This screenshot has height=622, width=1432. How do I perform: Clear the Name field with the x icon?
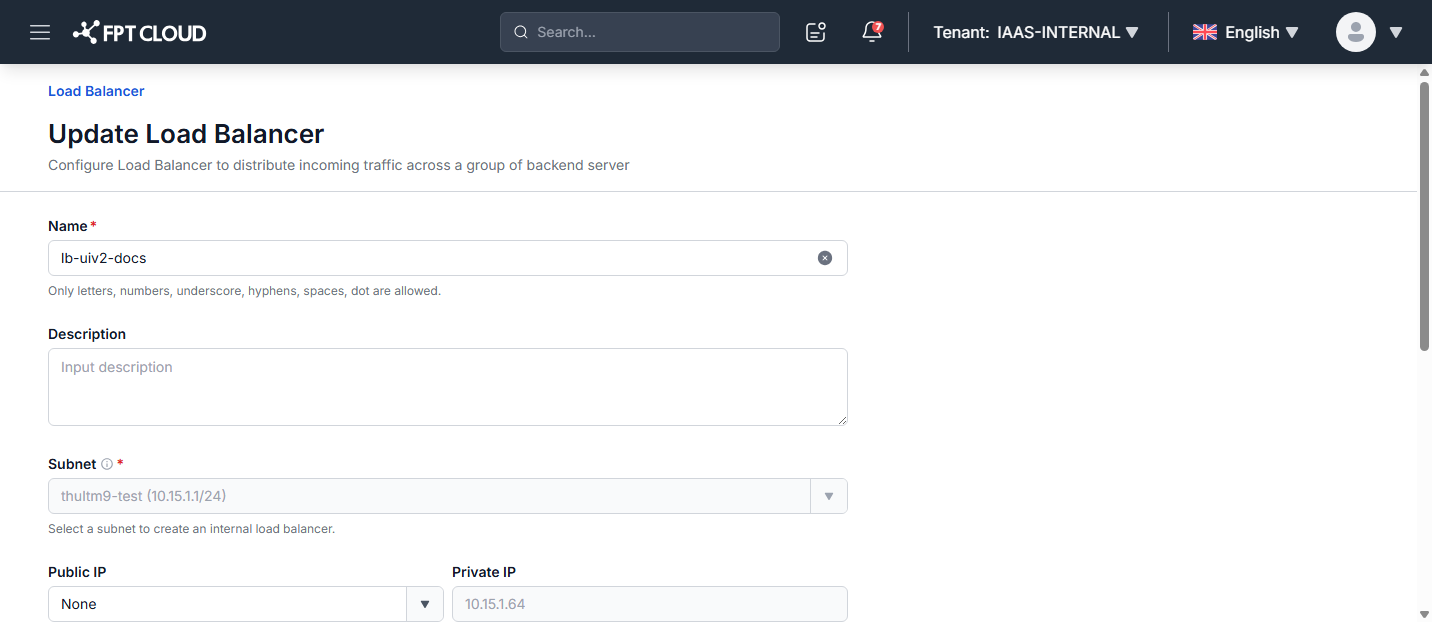point(825,258)
